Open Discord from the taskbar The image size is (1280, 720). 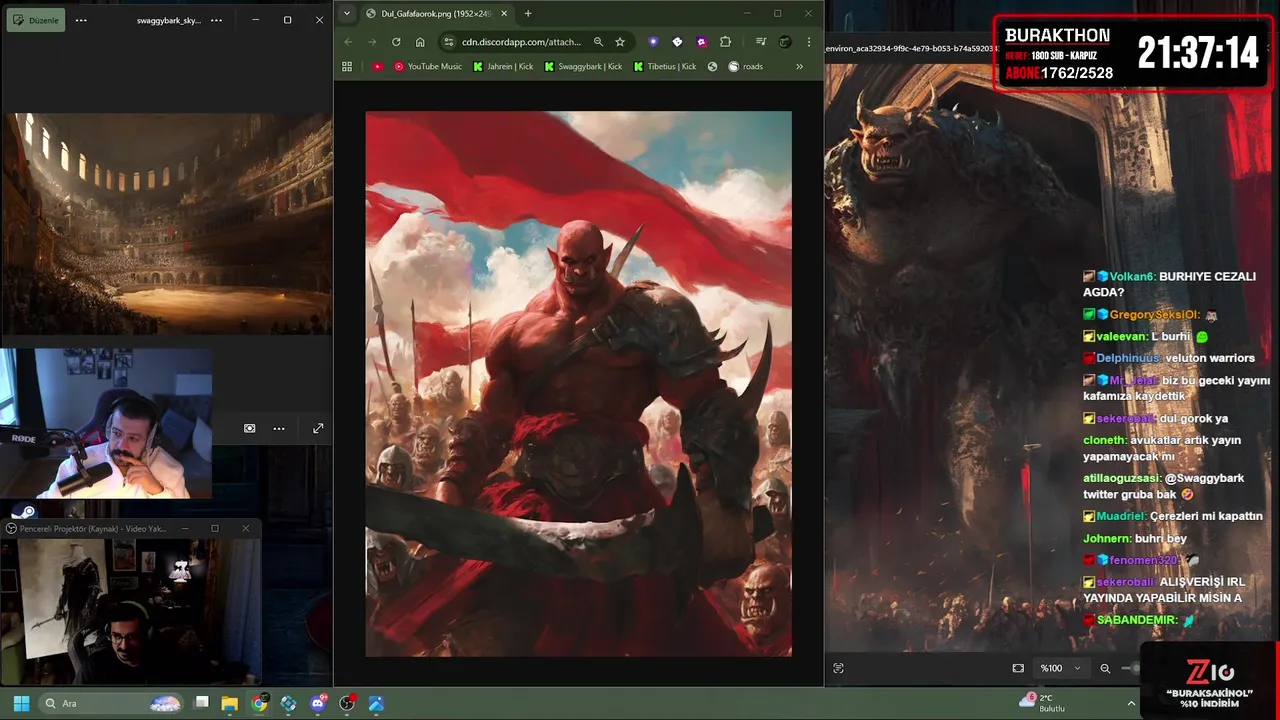[318, 703]
